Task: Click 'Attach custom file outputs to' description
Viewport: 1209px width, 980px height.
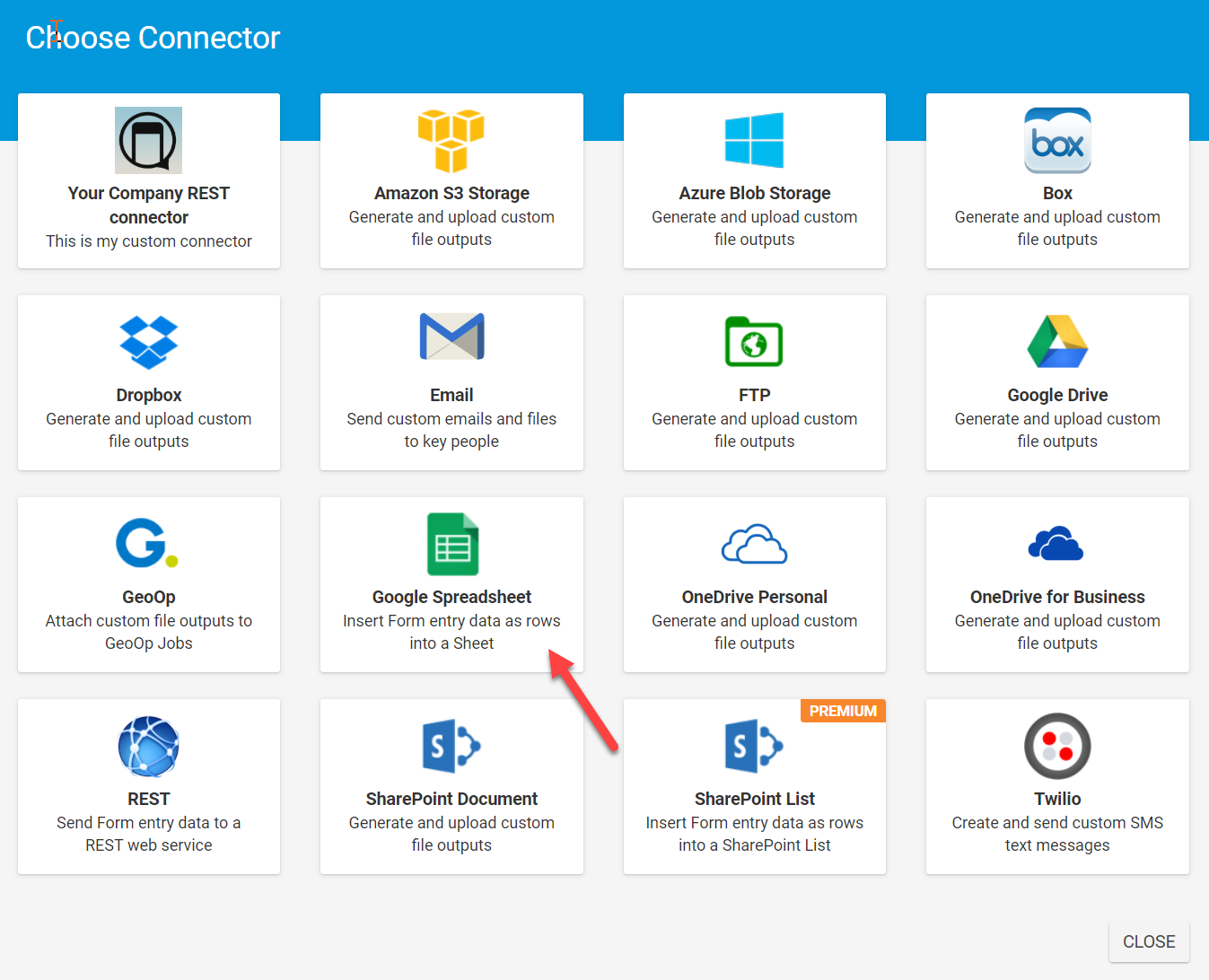Action: pos(149,621)
